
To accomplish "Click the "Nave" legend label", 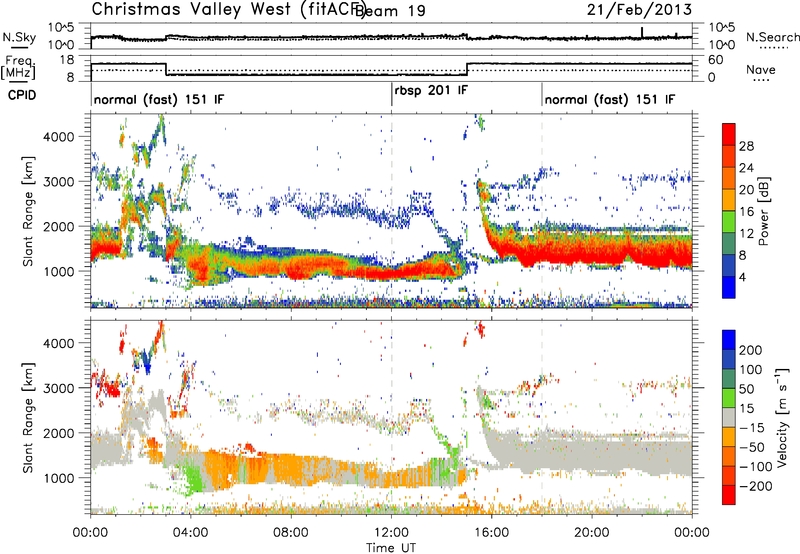I will click(761, 70).
